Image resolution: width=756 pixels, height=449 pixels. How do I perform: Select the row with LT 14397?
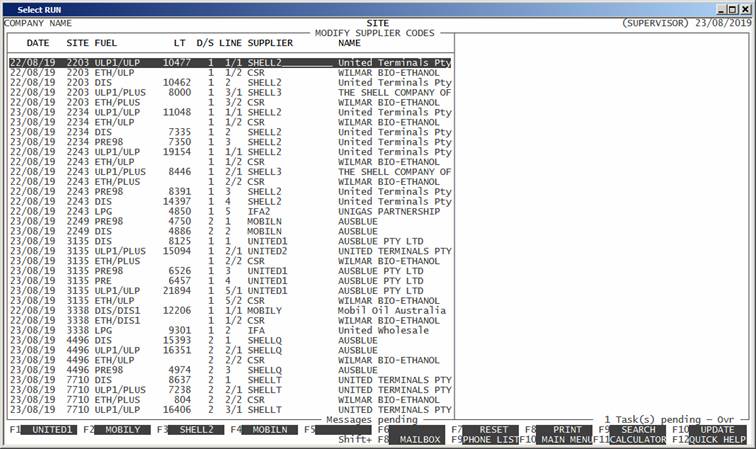(230, 202)
